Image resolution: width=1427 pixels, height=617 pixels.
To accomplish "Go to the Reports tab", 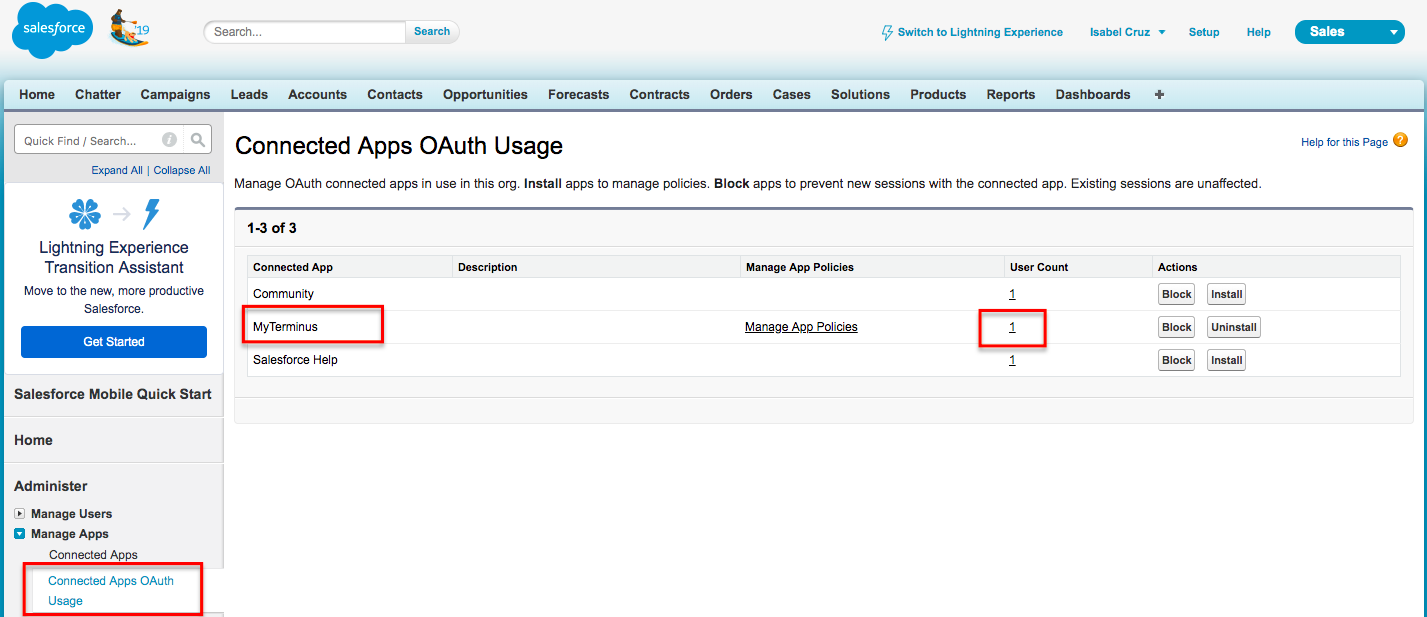I will pyautogui.click(x=1010, y=94).
